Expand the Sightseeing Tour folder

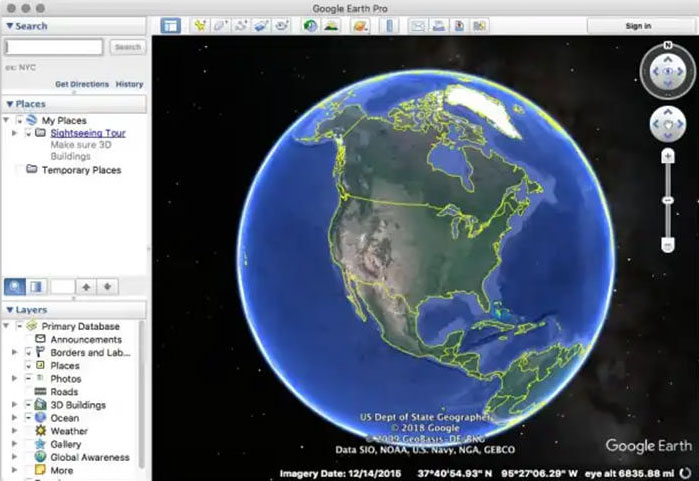click(14, 133)
